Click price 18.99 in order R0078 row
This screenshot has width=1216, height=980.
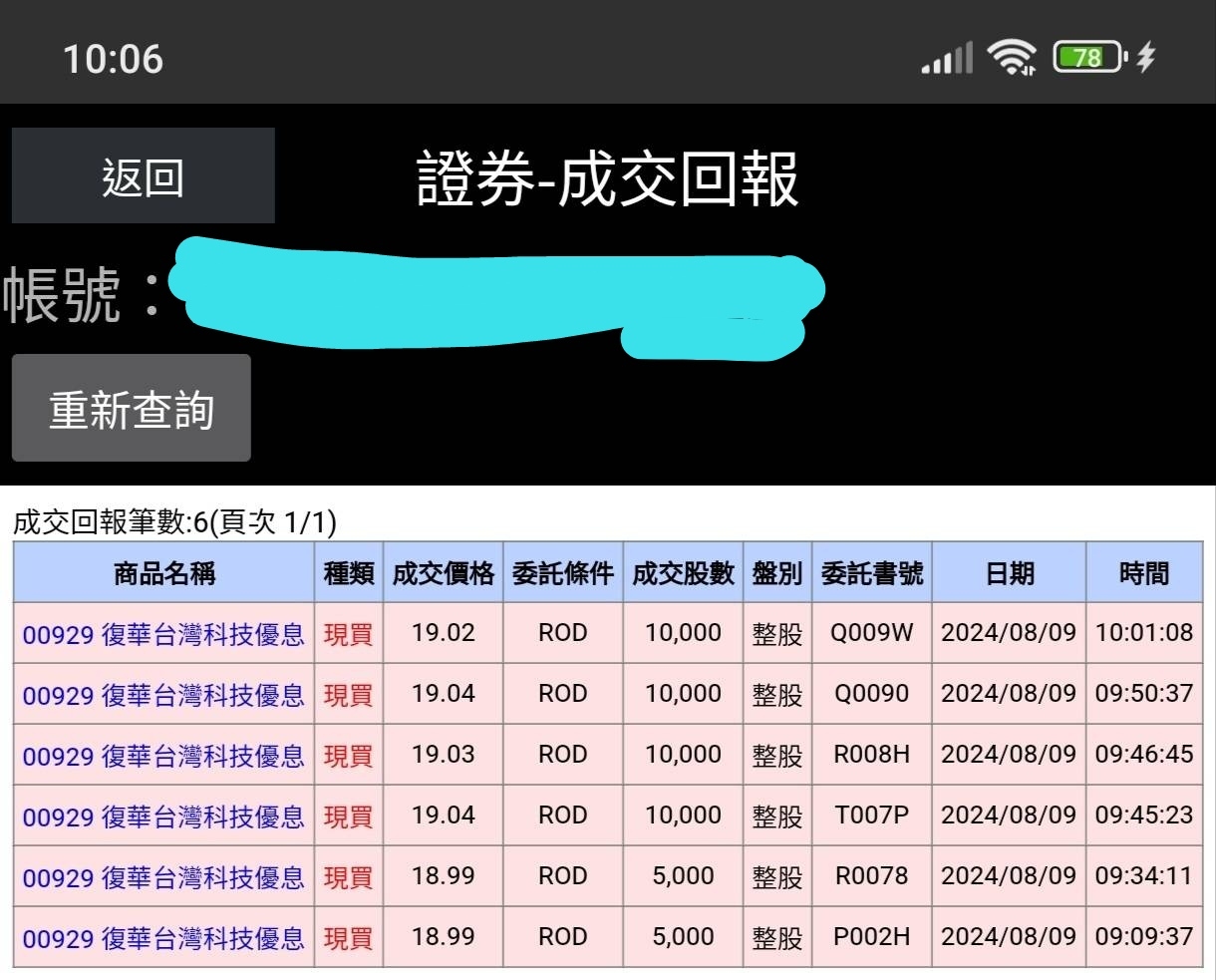click(x=444, y=876)
